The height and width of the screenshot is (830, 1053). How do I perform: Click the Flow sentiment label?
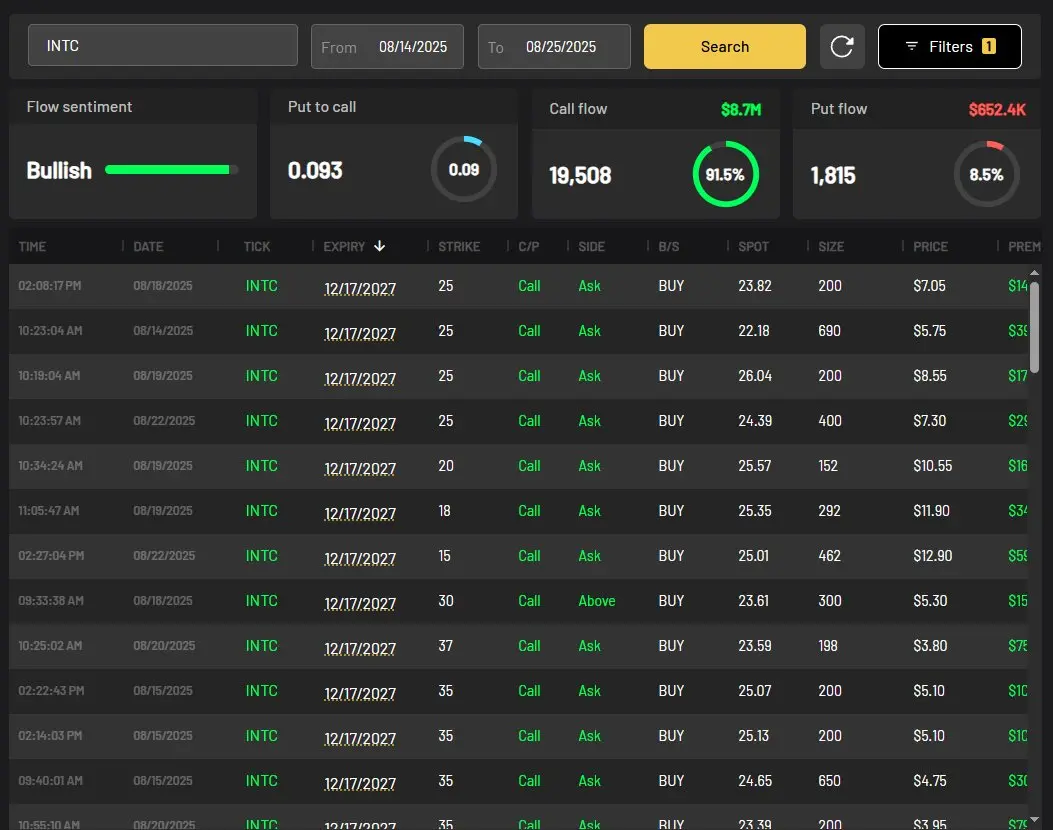click(x=79, y=107)
